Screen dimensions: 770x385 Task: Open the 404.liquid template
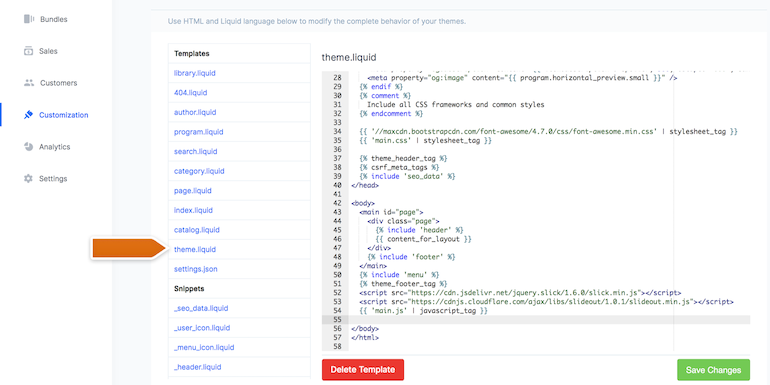[x=191, y=93]
